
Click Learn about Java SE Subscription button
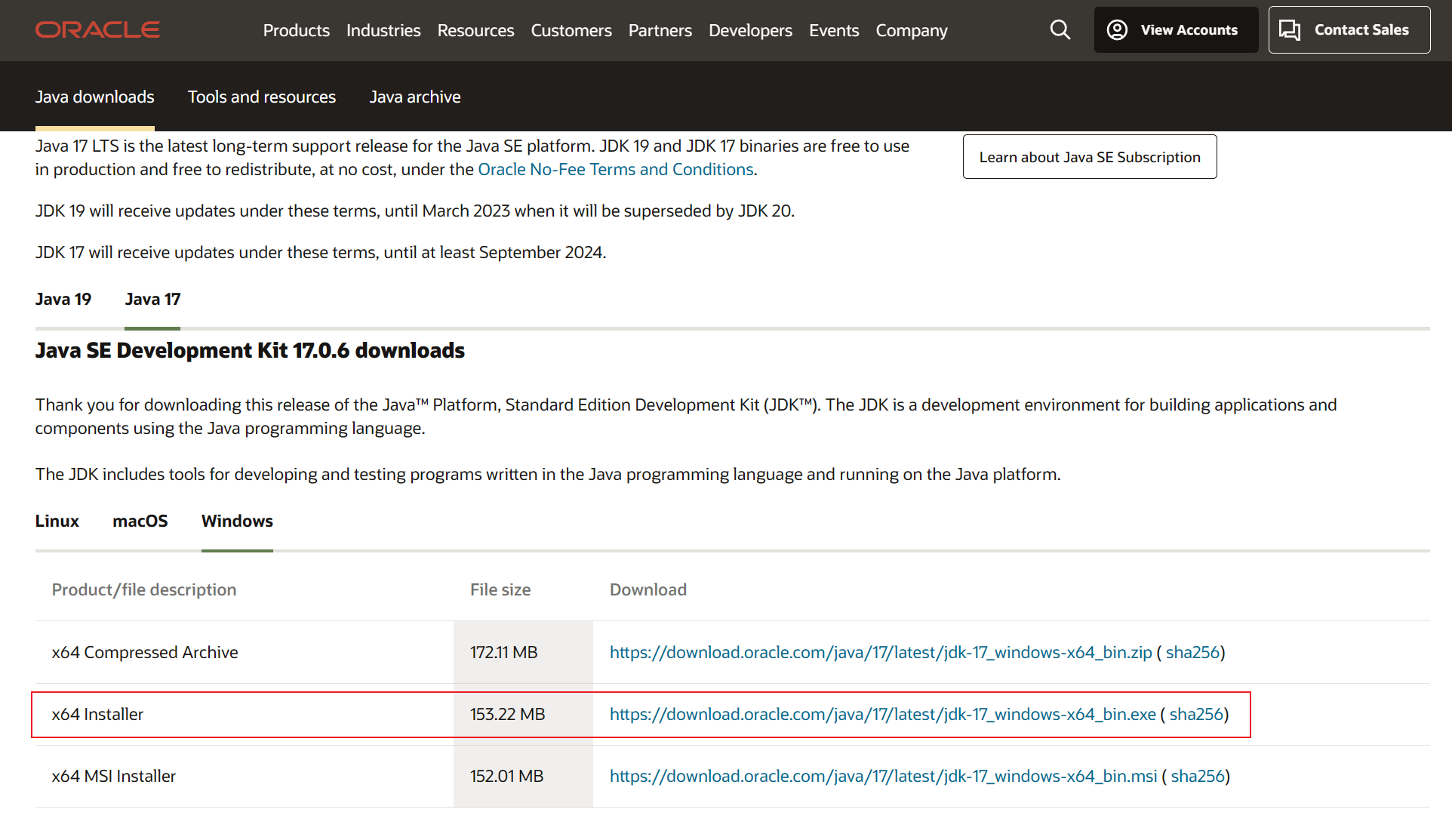pyautogui.click(x=1089, y=157)
